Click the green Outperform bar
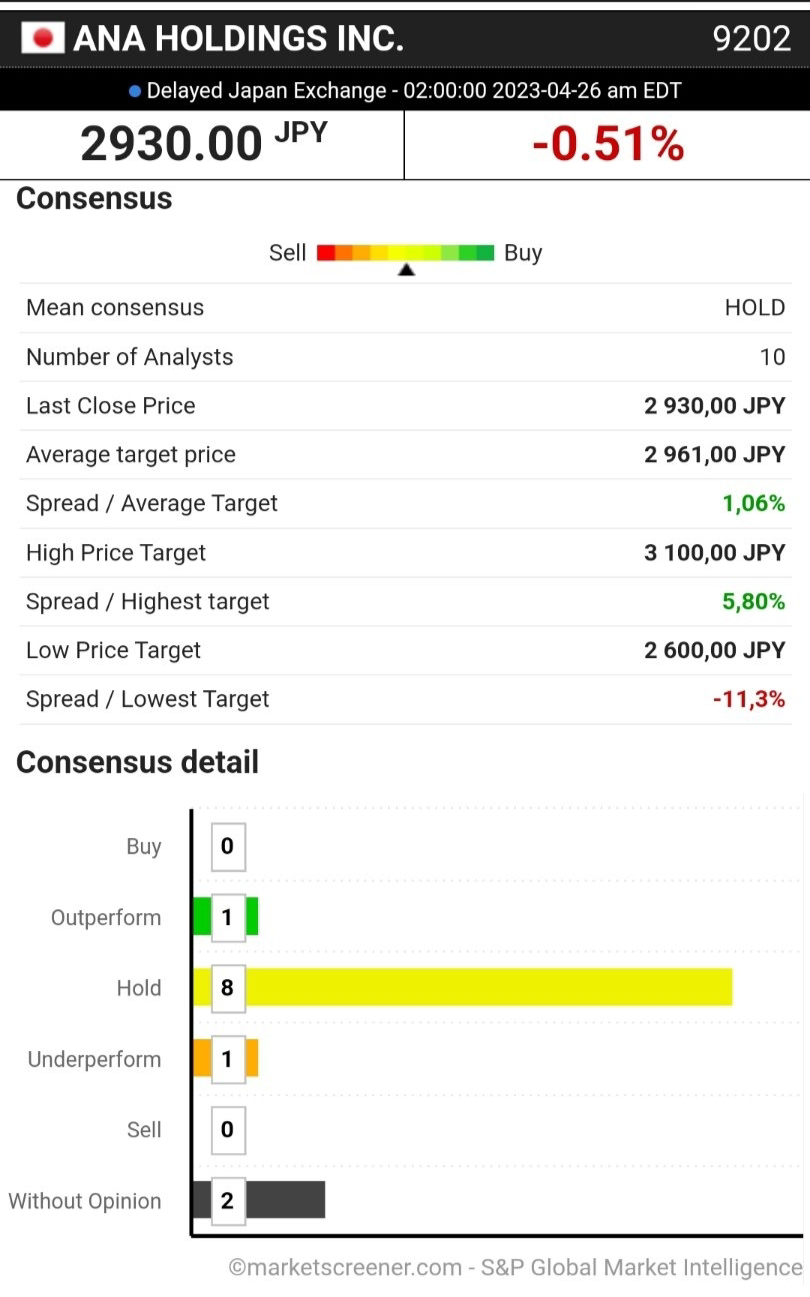 point(252,917)
